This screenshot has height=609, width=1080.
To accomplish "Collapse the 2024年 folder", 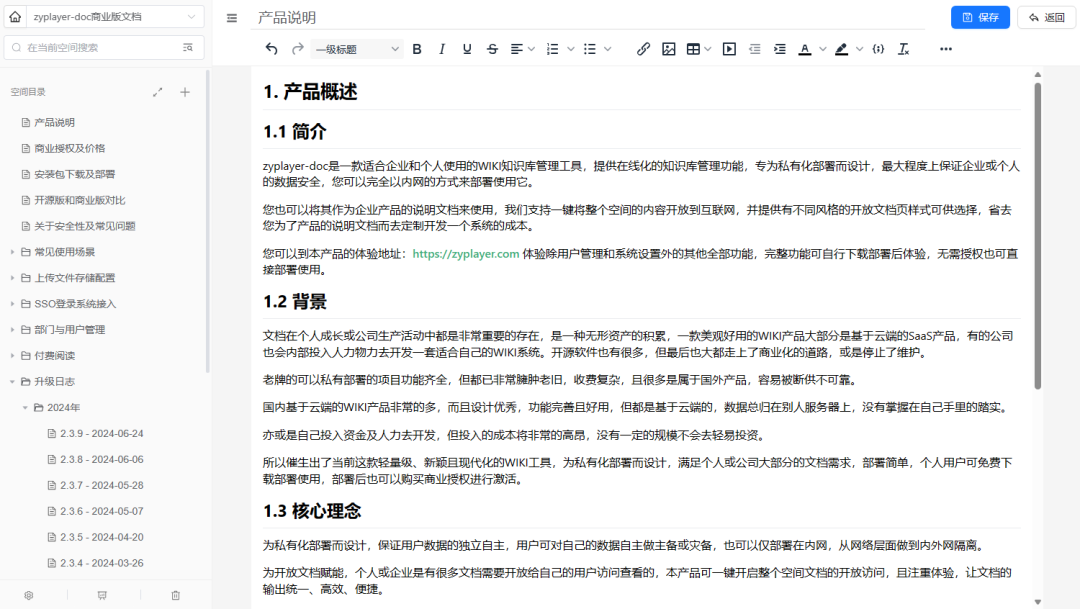I will (26, 408).
